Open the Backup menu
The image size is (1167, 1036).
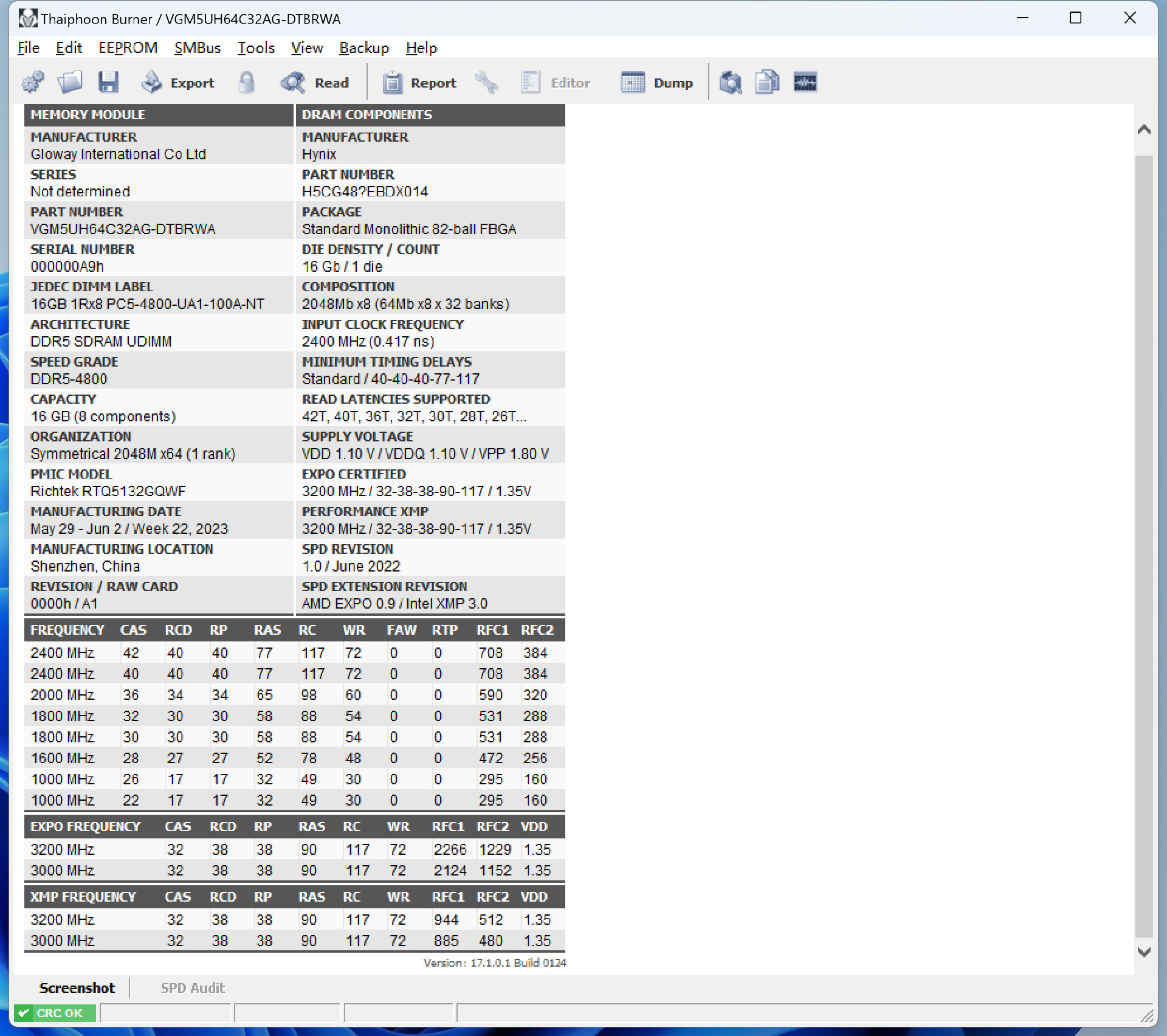click(x=363, y=47)
